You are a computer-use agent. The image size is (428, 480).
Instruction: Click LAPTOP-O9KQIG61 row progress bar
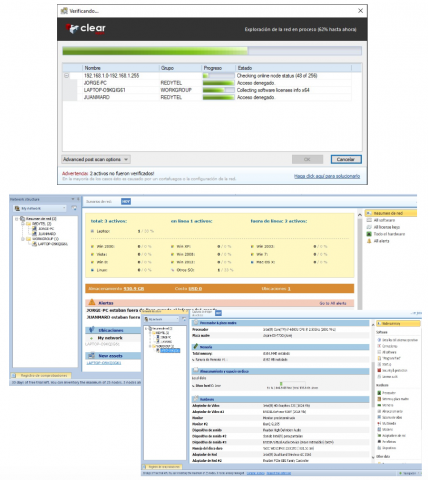click(218, 90)
